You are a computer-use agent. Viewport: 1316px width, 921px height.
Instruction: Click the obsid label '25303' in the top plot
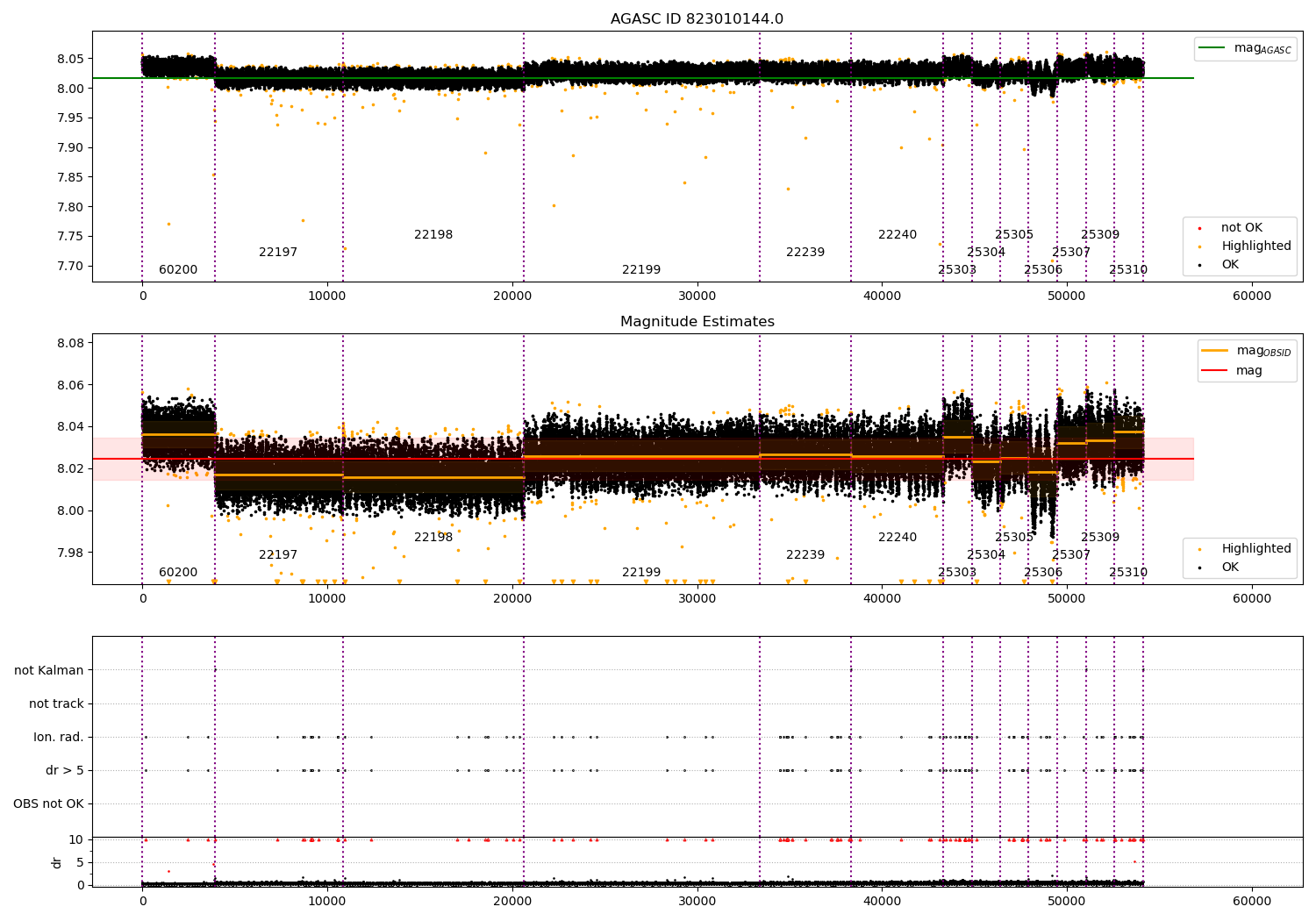point(957,270)
